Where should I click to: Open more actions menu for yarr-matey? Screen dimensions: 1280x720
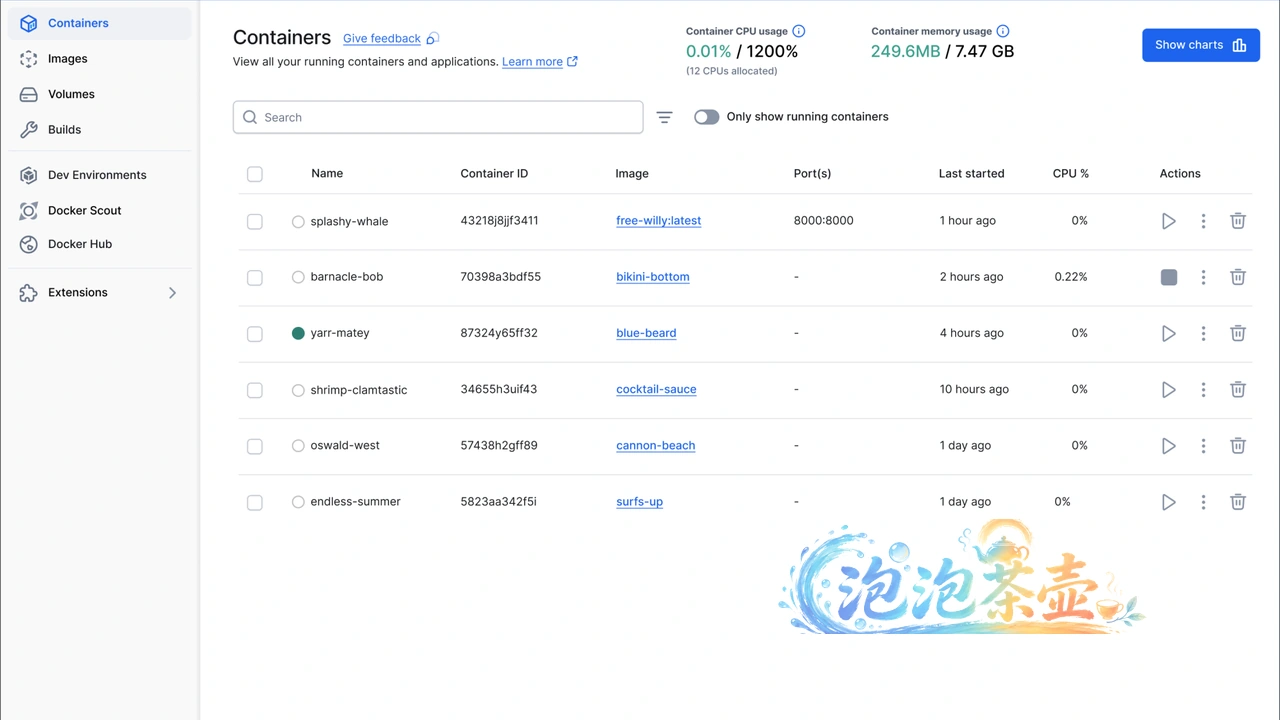click(x=1203, y=333)
